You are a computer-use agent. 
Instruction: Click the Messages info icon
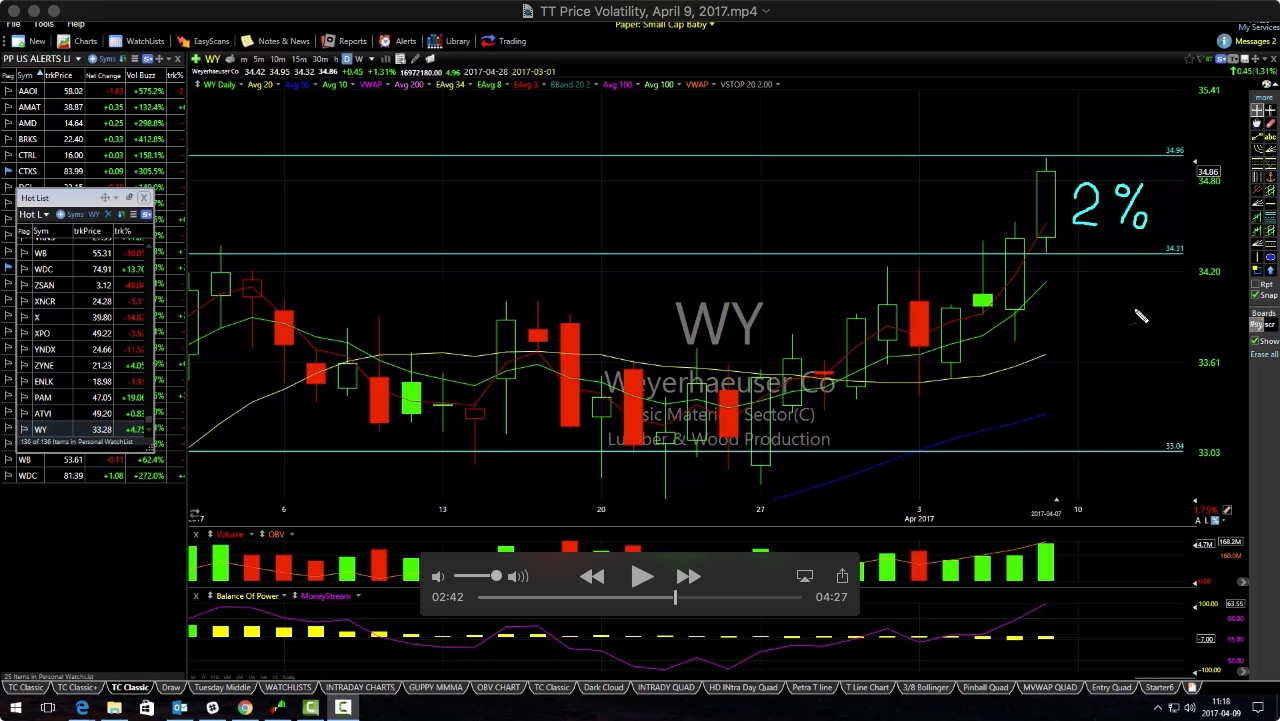[1224, 41]
